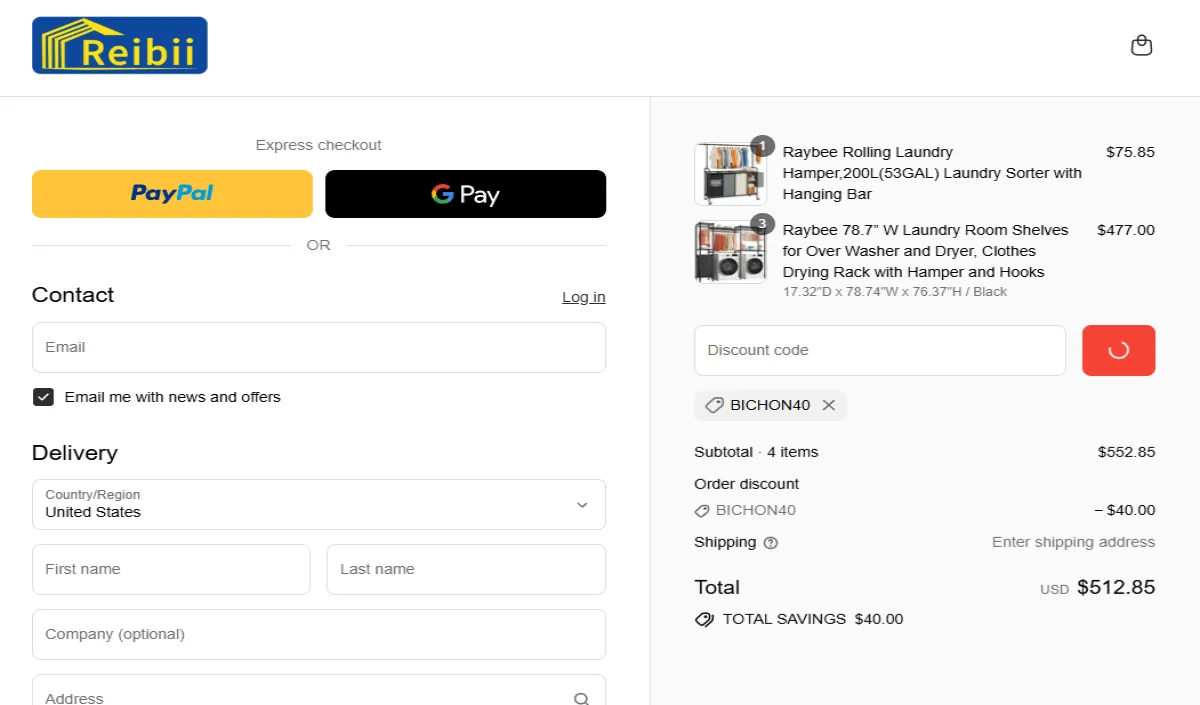This screenshot has height=705, width=1200.
Task: Click the shipping help question mark icon
Action: [x=770, y=543]
